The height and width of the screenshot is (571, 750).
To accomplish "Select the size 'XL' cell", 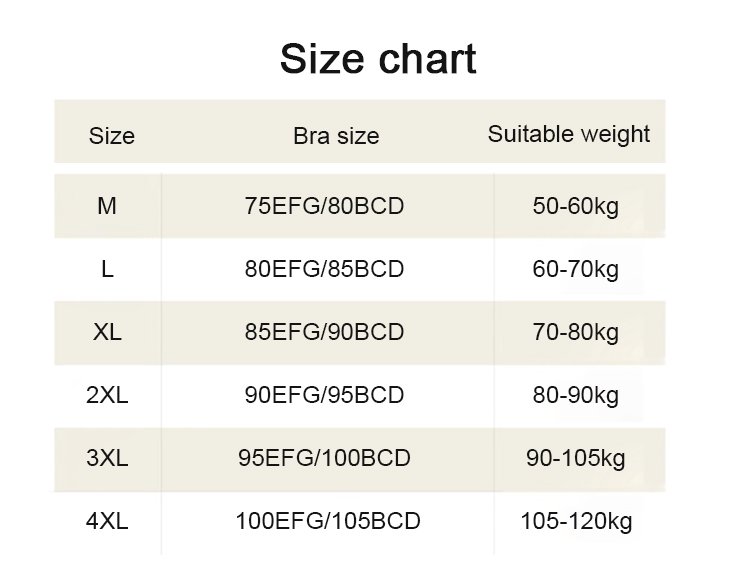I will point(107,332).
